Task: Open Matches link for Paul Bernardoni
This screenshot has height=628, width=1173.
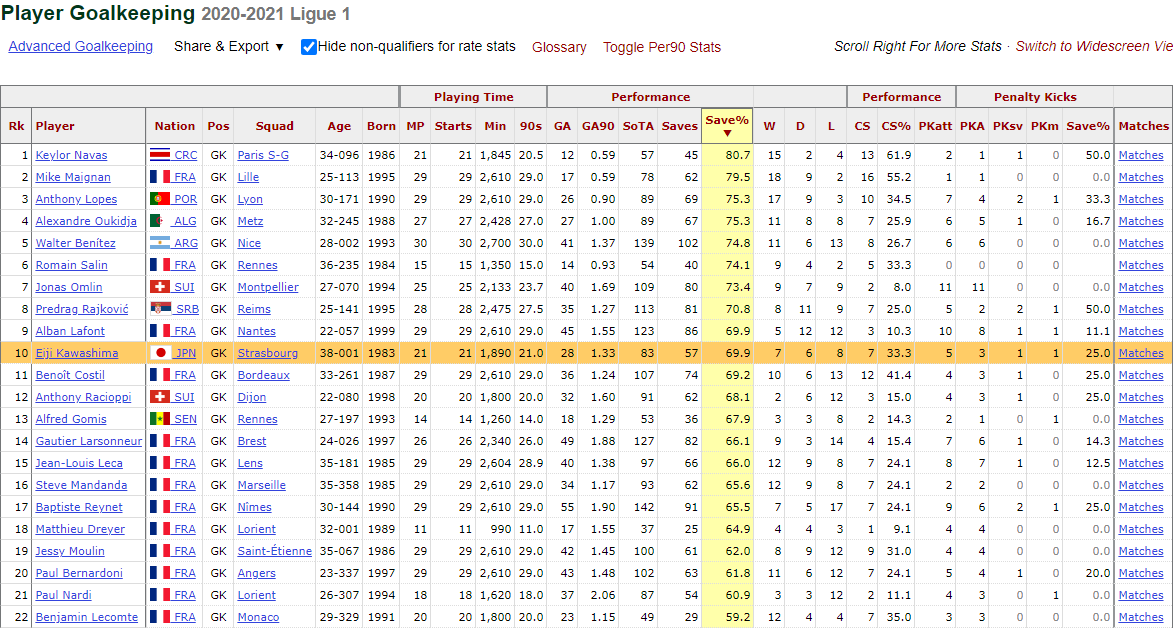Action: [1141, 573]
